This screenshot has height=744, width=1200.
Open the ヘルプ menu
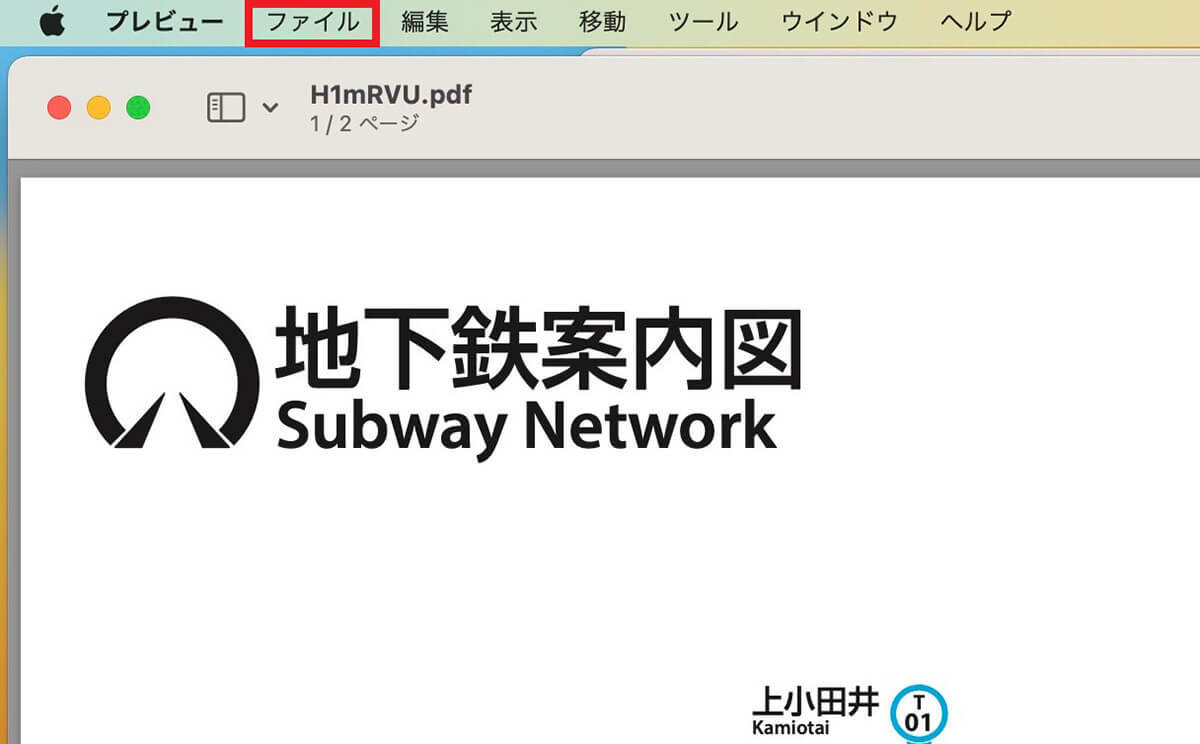point(975,21)
